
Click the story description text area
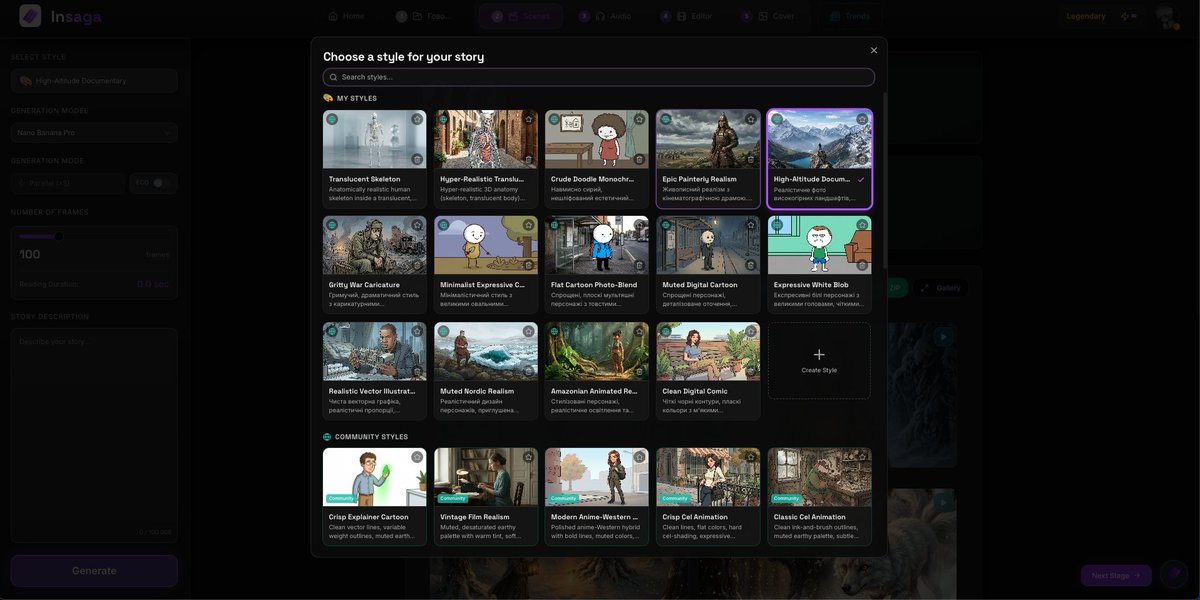pyautogui.click(x=94, y=435)
